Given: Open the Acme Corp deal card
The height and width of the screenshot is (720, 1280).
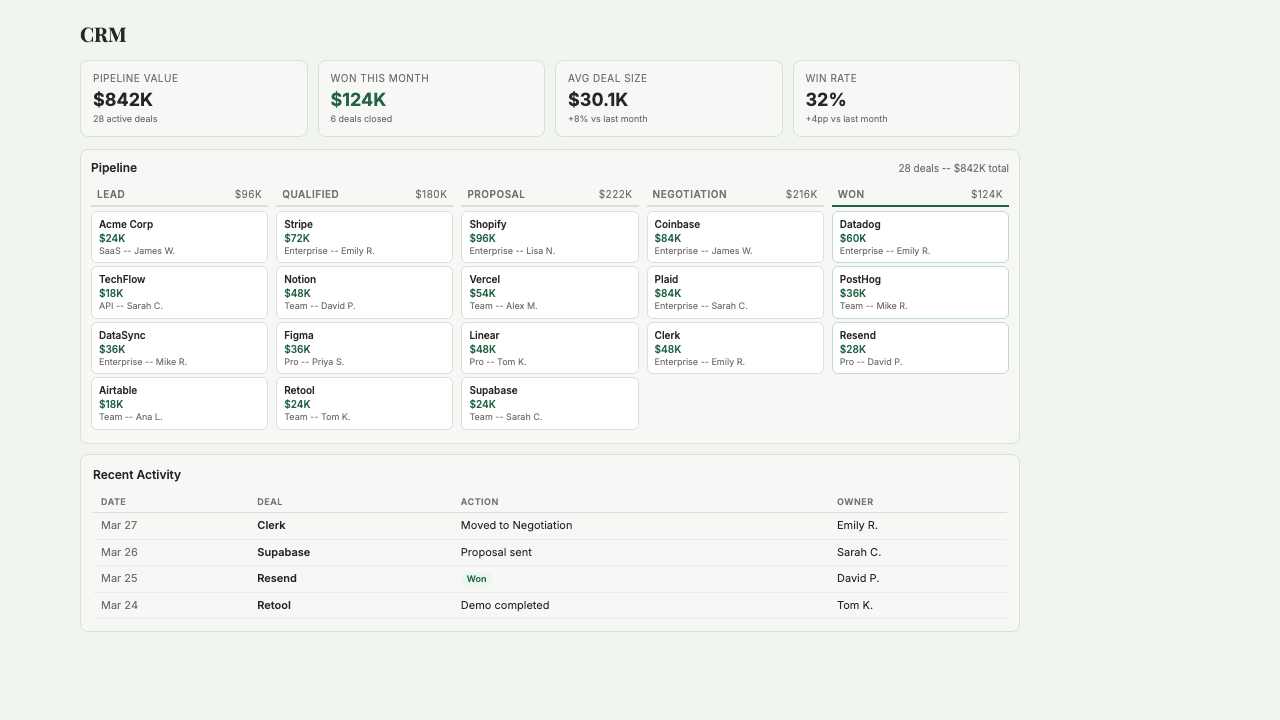Looking at the screenshot, I should 179,236.
